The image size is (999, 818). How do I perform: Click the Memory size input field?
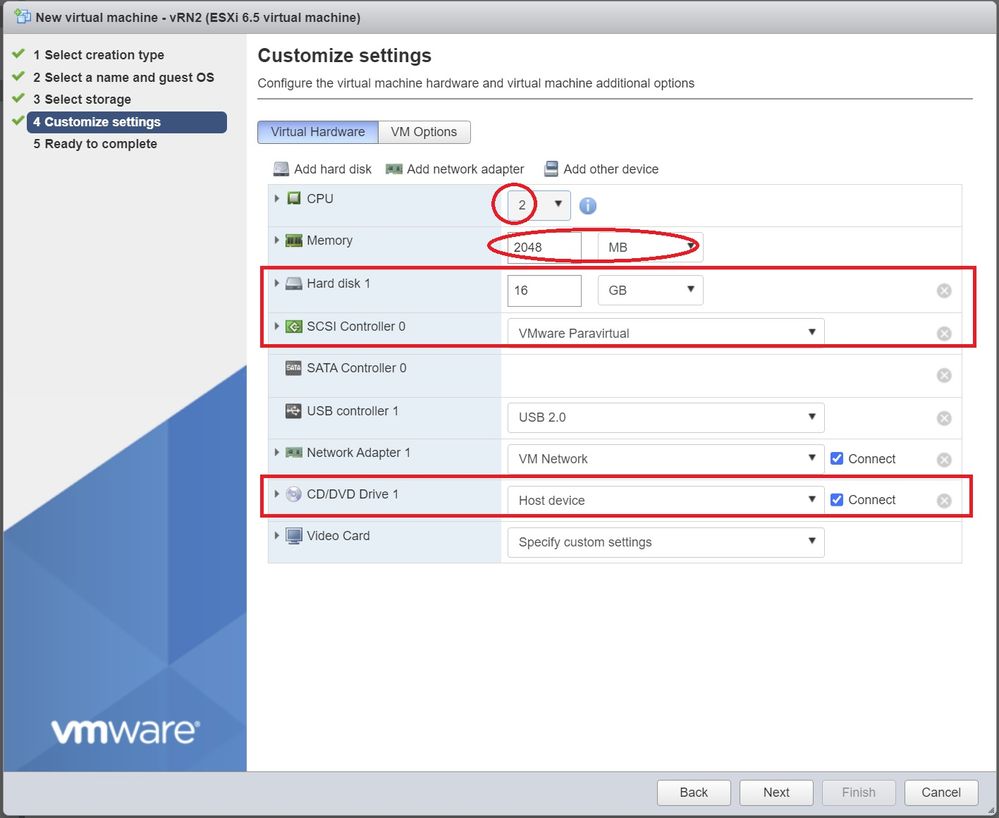543,247
